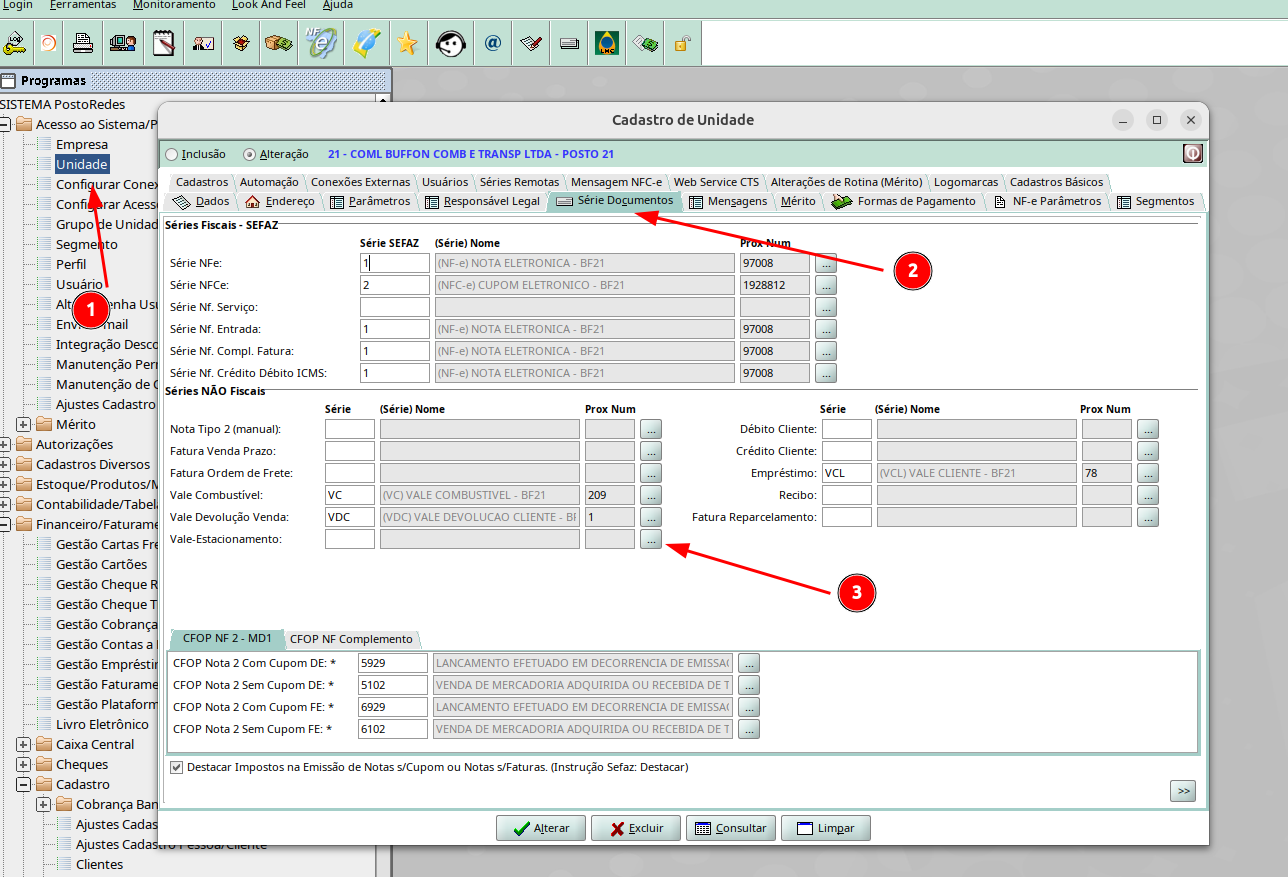
Task: Click the NF-e toolbar icon
Action: click(x=322, y=43)
